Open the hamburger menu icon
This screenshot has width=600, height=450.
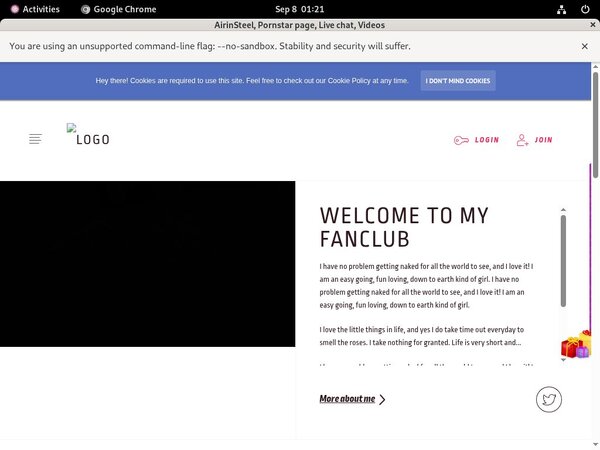coord(36,139)
